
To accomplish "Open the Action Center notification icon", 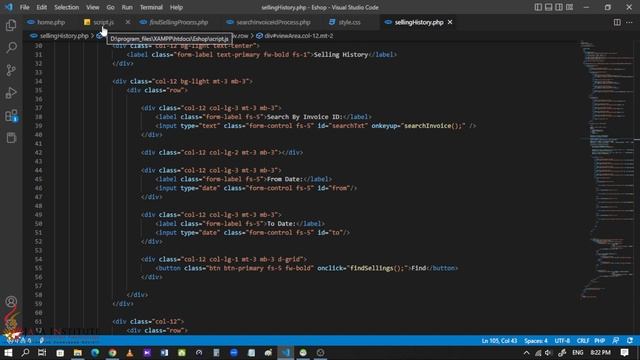I will pos(624,353).
